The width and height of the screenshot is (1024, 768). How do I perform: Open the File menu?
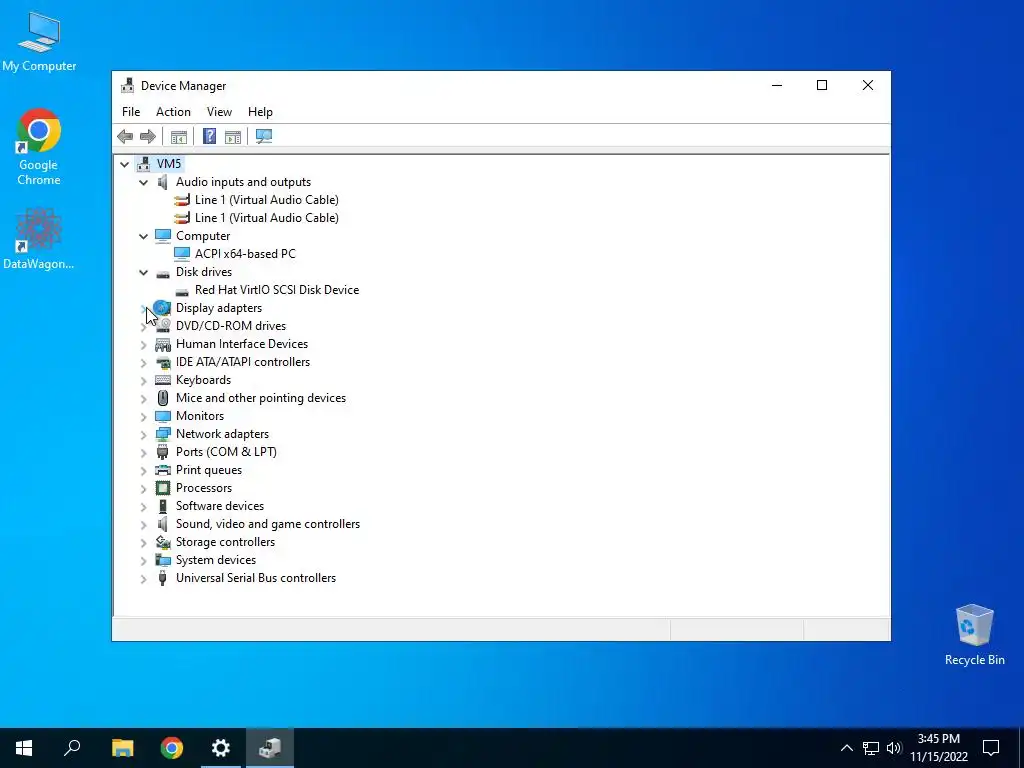tap(131, 112)
